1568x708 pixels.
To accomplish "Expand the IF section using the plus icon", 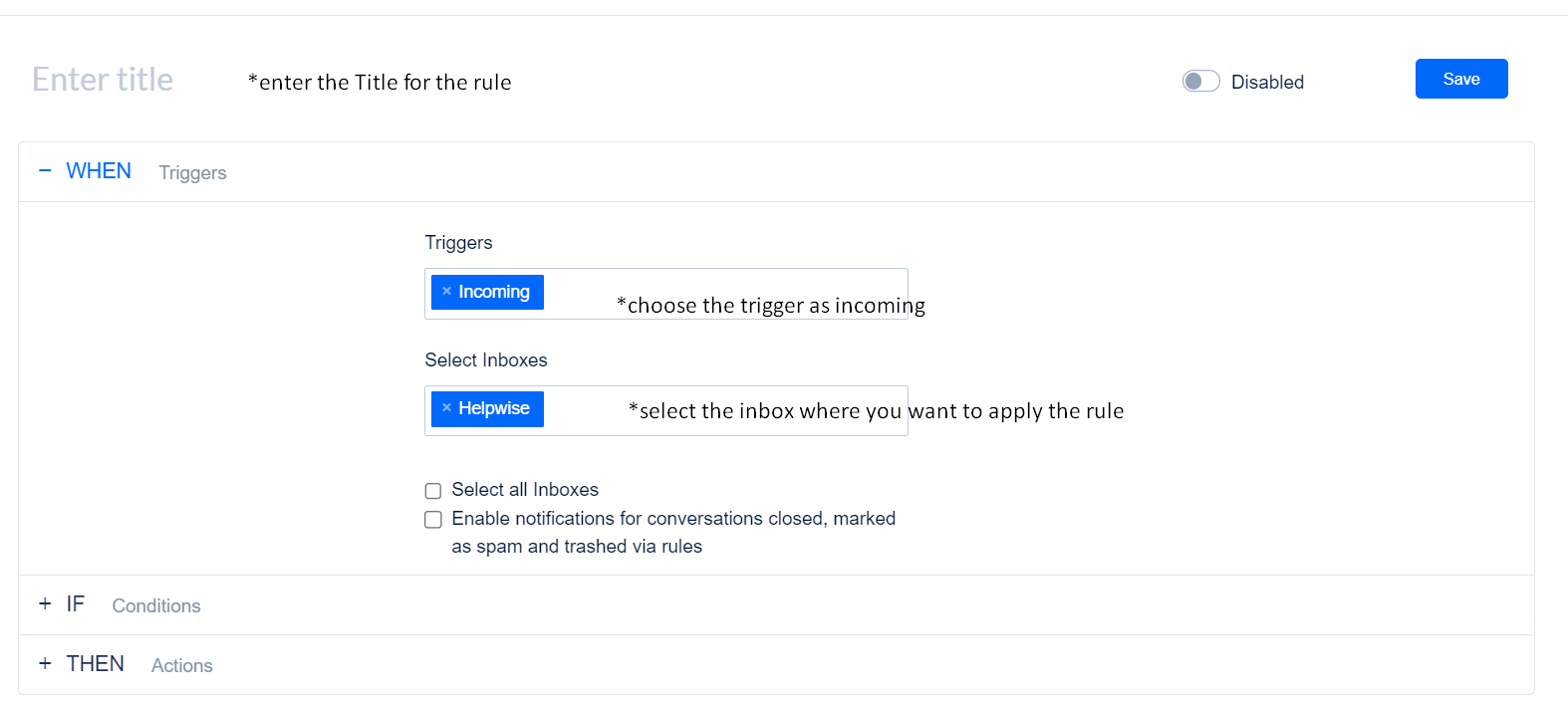I will click(x=45, y=603).
